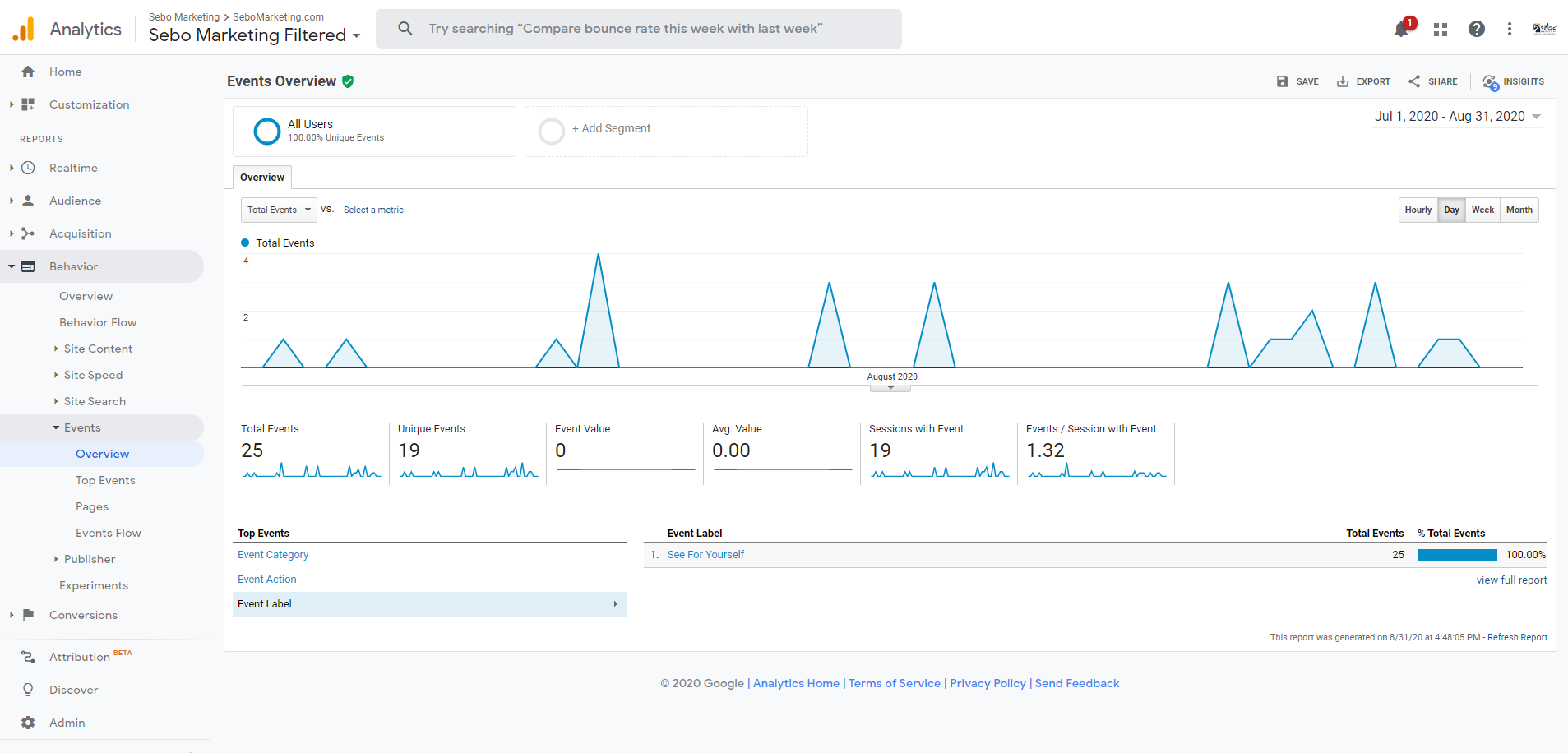The width and height of the screenshot is (1568, 753).
Task: Open Top Events in the sidebar
Action: click(x=105, y=480)
